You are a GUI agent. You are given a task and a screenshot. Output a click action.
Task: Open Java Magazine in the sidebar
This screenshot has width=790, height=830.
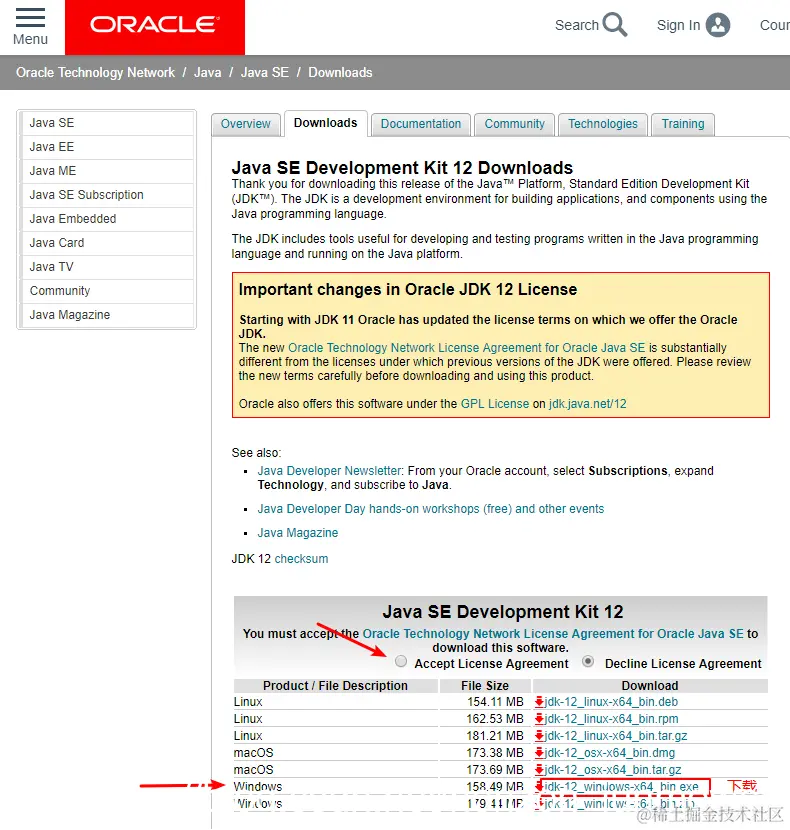tap(107, 315)
